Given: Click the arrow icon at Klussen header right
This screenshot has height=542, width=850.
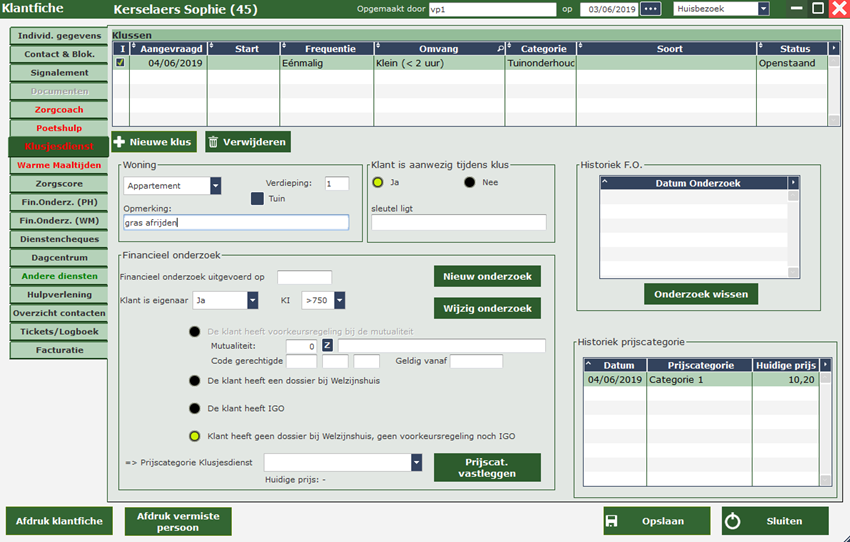Looking at the screenshot, I should [834, 48].
